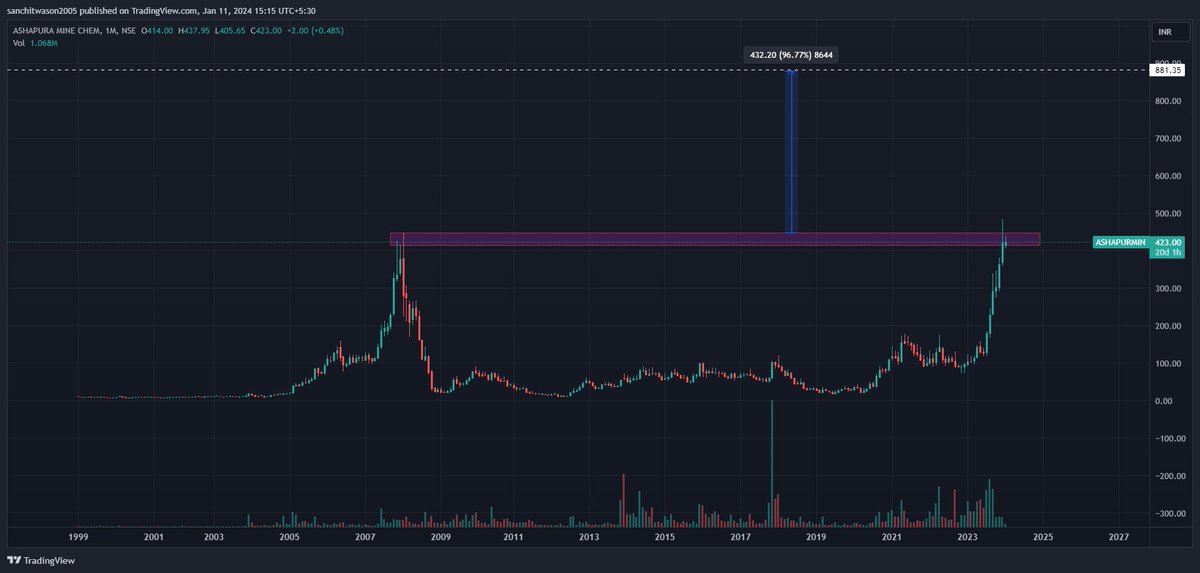Click 700.00 on the price axis

[1168, 138]
